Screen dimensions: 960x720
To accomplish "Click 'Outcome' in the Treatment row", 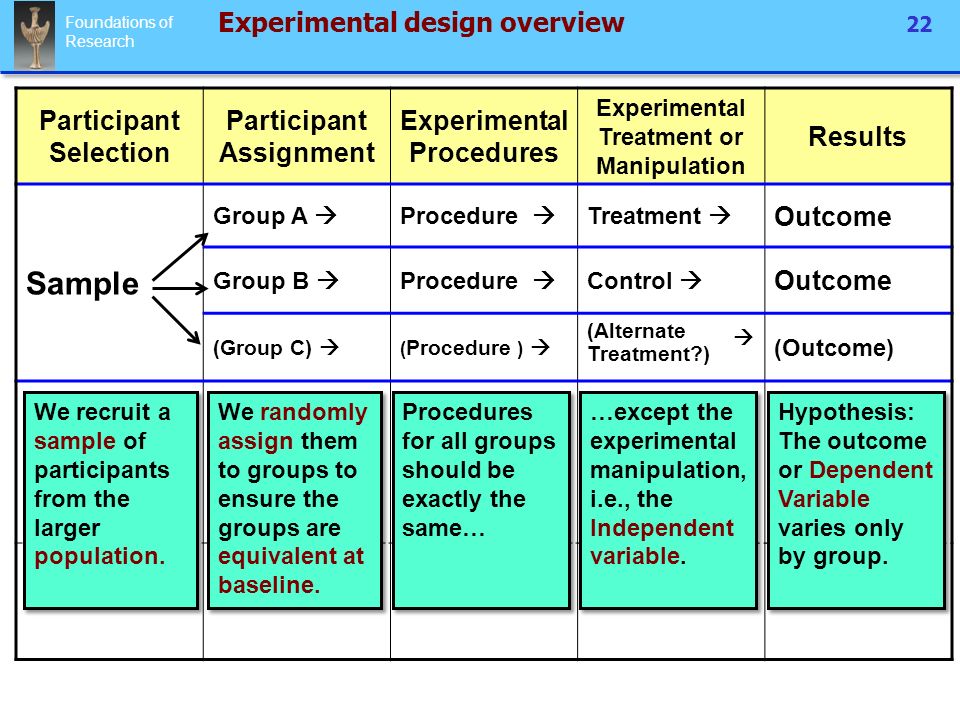I will pyautogui.click(x=833, y=216).
